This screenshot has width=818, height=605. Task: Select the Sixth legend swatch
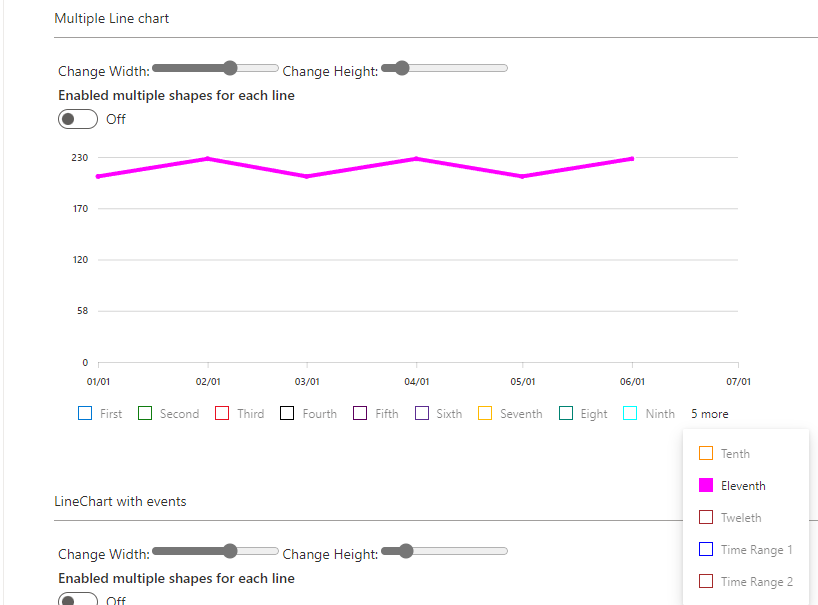coord(438,413)
